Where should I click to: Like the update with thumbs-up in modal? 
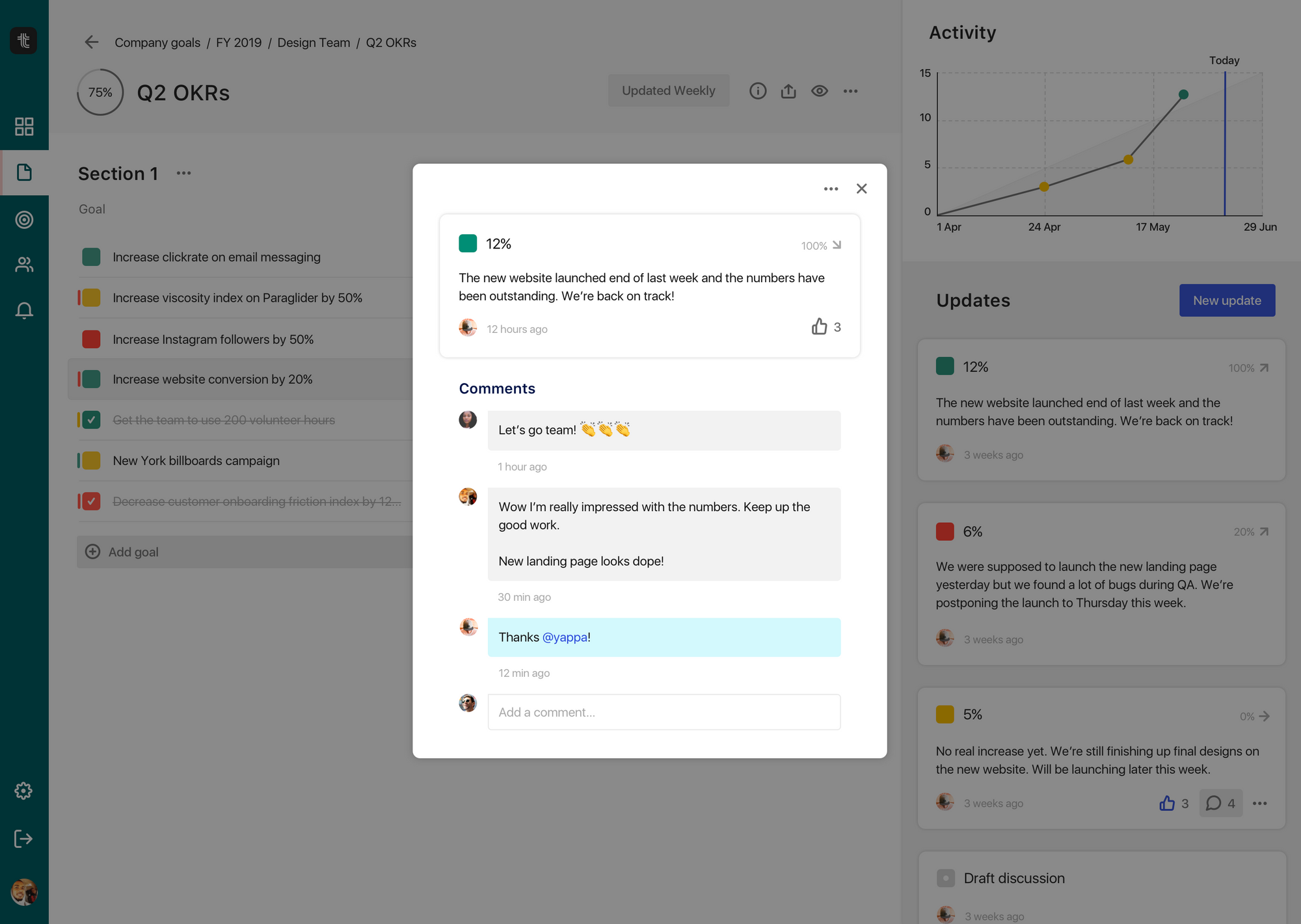[819, 326]
